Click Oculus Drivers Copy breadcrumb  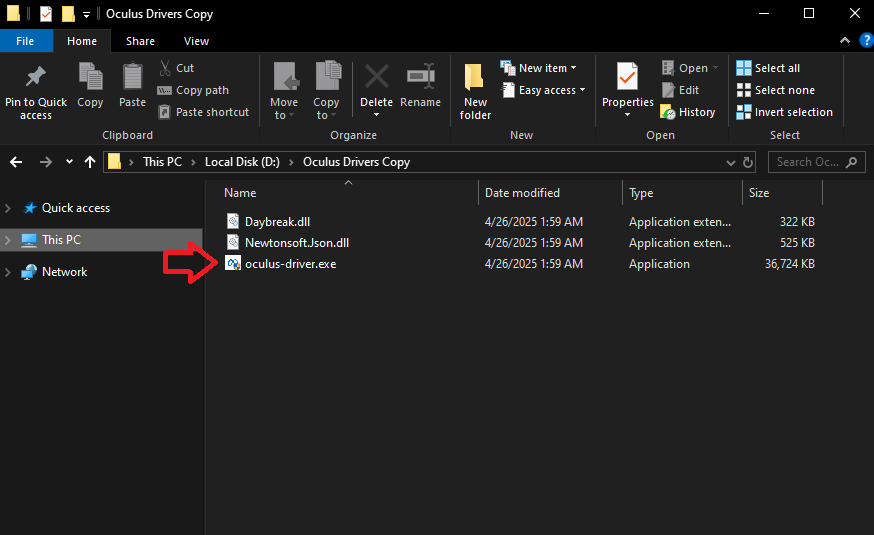point(356,162)
